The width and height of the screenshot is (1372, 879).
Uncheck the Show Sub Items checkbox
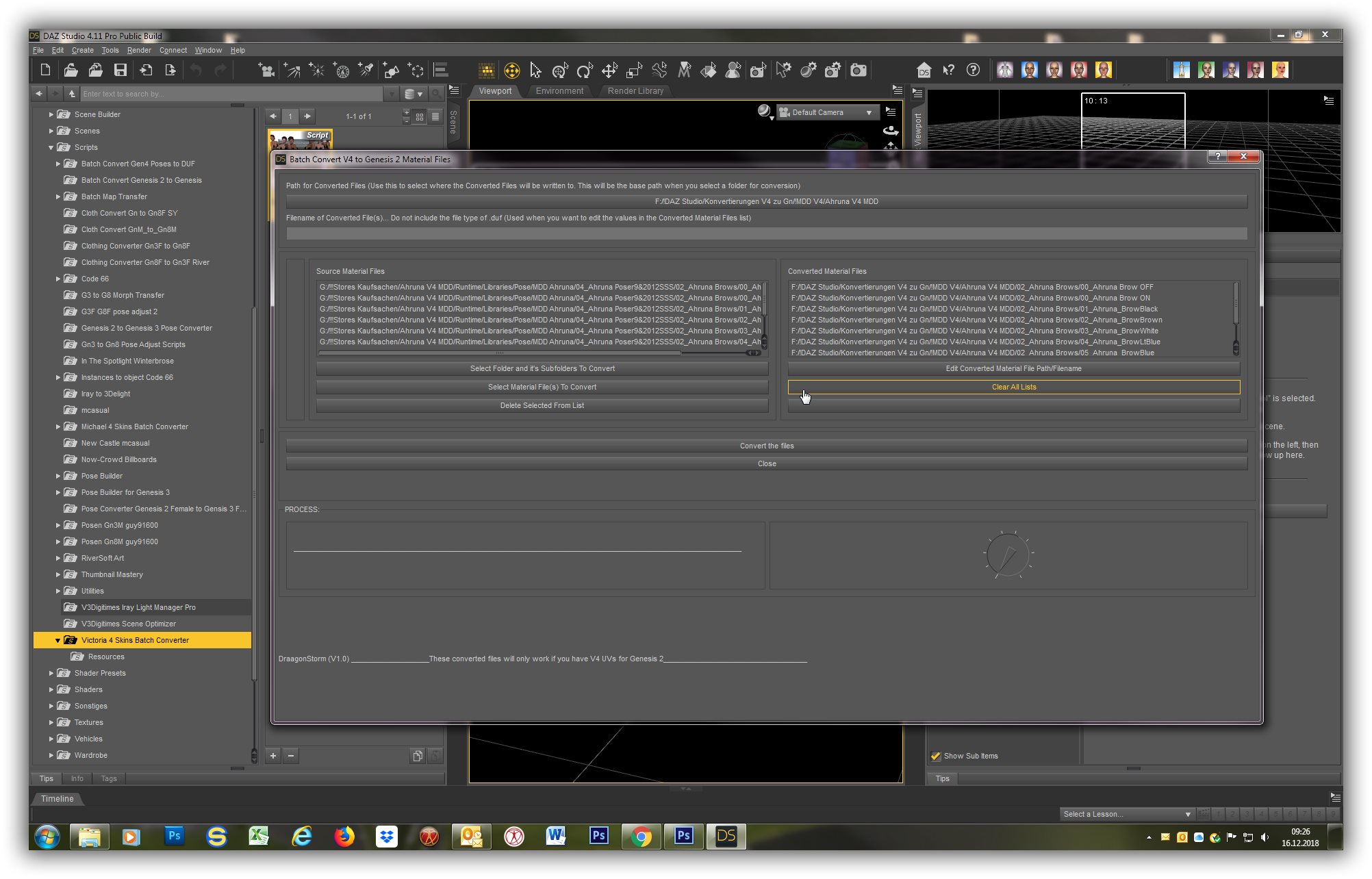936,756
